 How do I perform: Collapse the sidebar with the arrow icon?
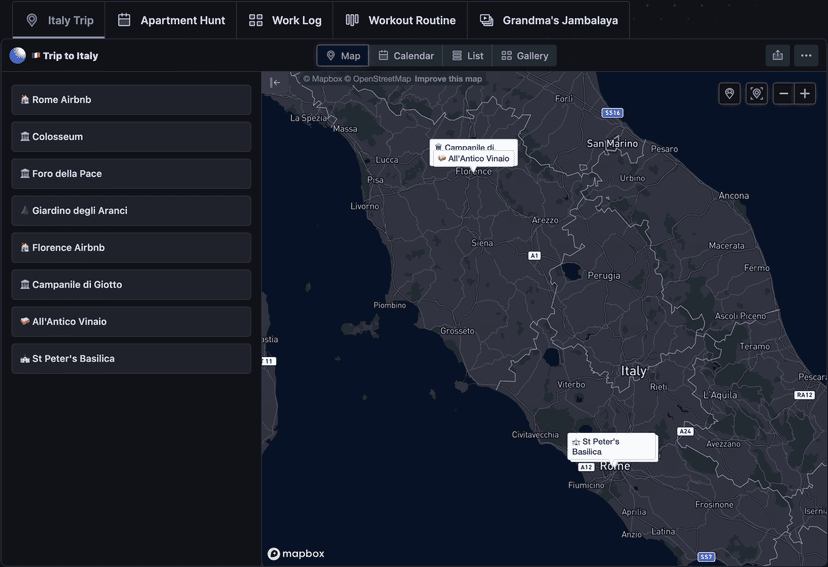point(275,83)
